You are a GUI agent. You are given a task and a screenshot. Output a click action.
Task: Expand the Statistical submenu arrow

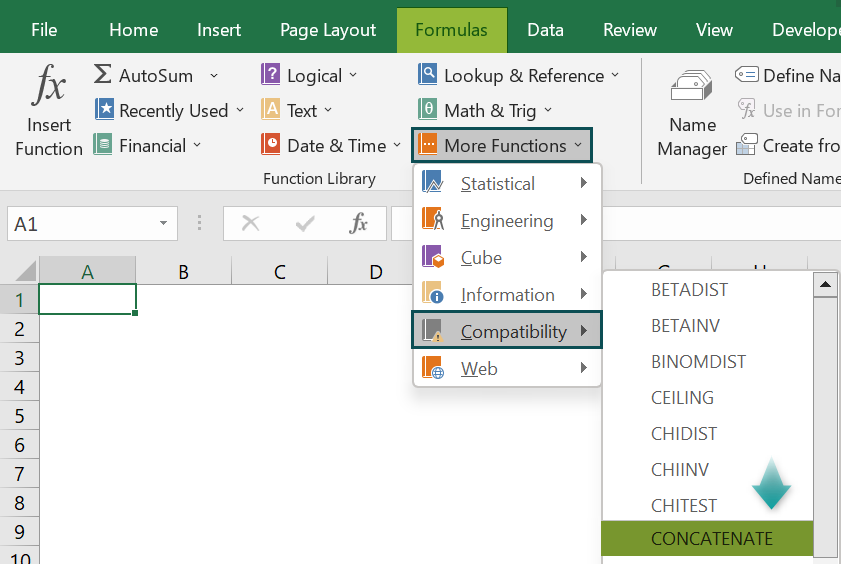[x=584, y=183]
